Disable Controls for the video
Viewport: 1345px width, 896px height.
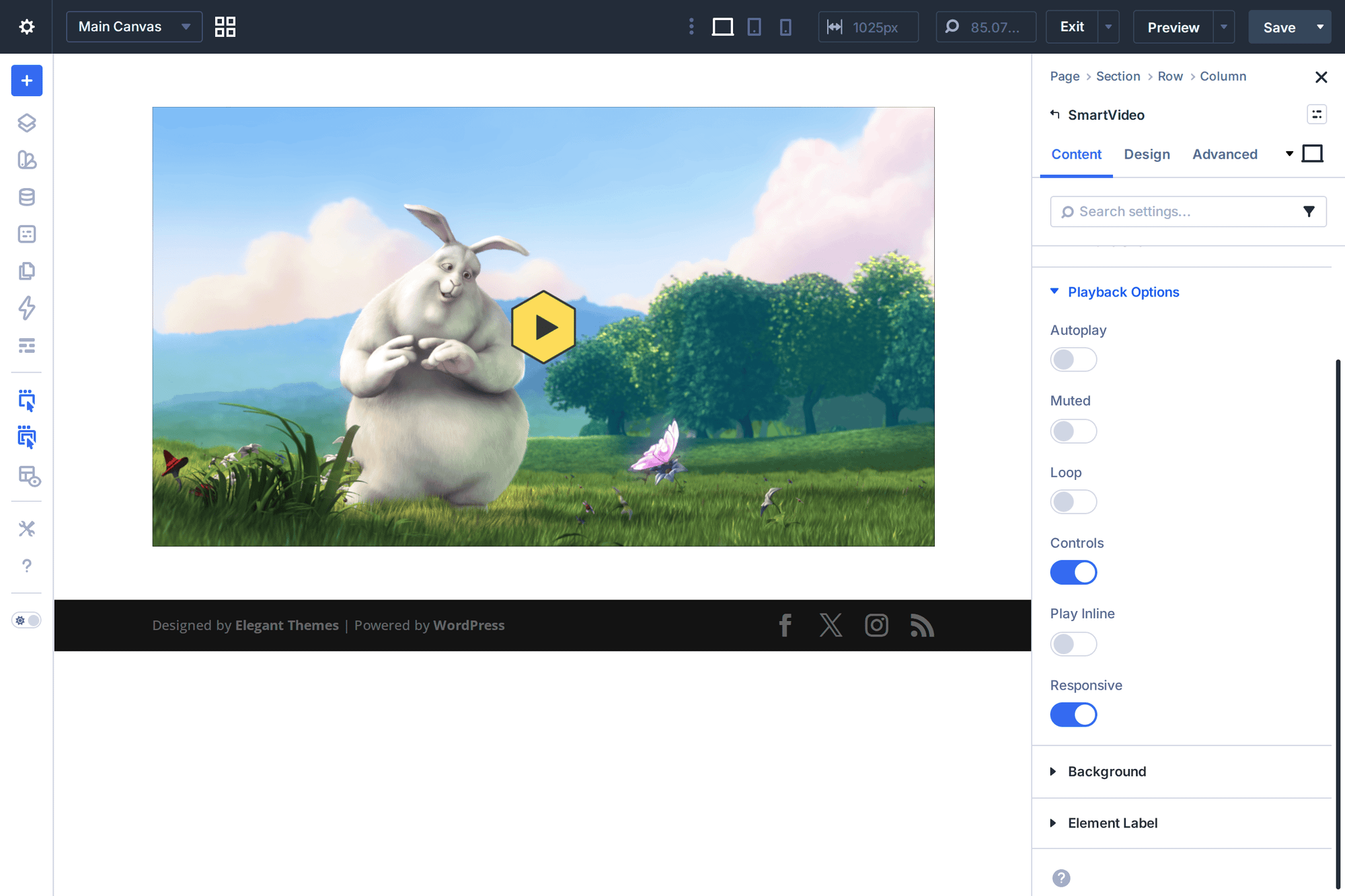(x=1073, y=572)
